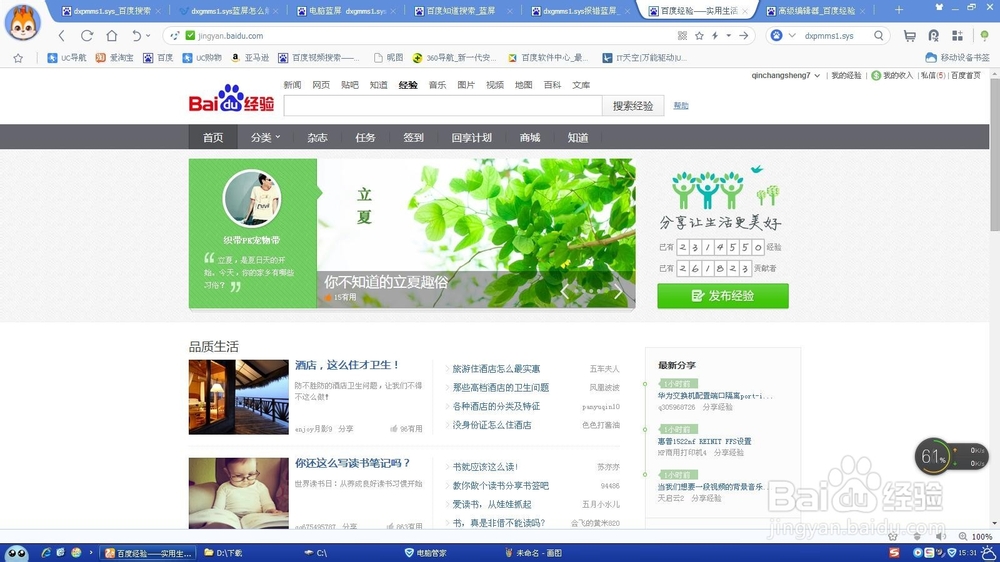Click the 知道 top service link
Image resolution: width=1000 pixels, height=562 pixels.
[x=378, y=85]
